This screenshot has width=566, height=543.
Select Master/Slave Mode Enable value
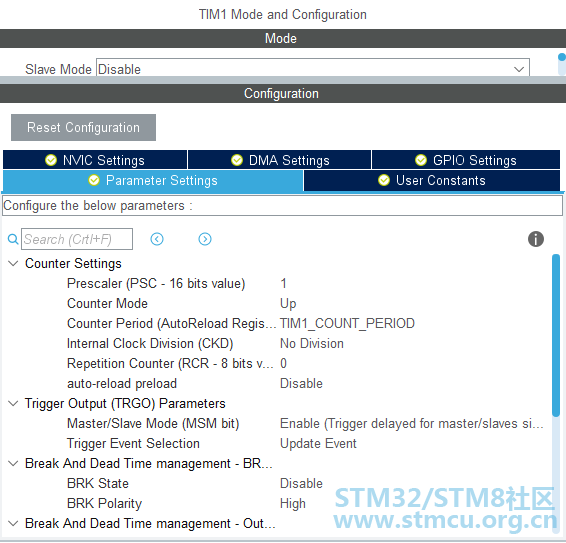[x=412, y=423]
